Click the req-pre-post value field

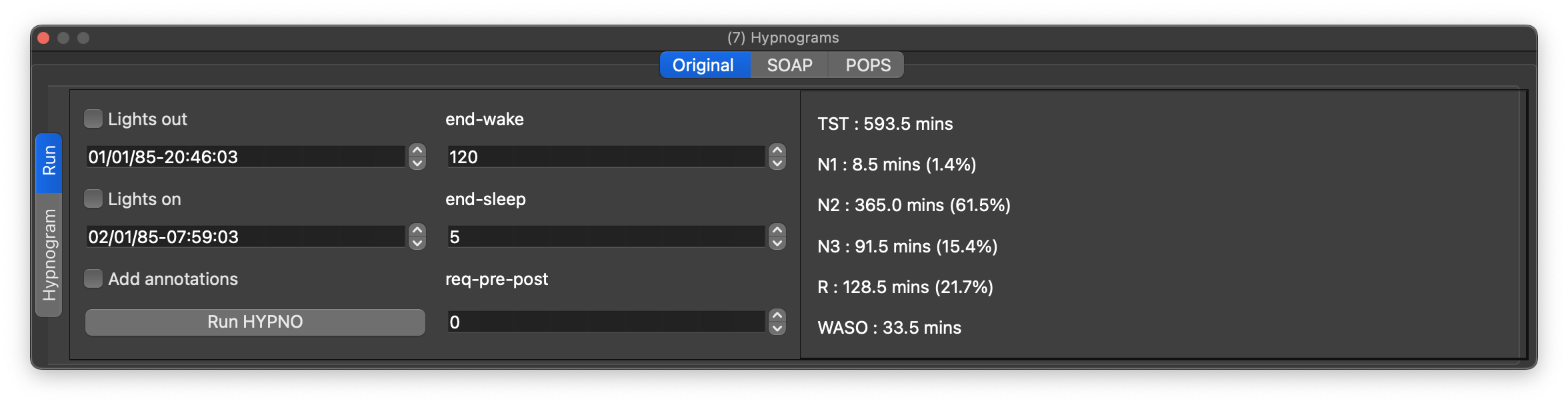(606, 322)
